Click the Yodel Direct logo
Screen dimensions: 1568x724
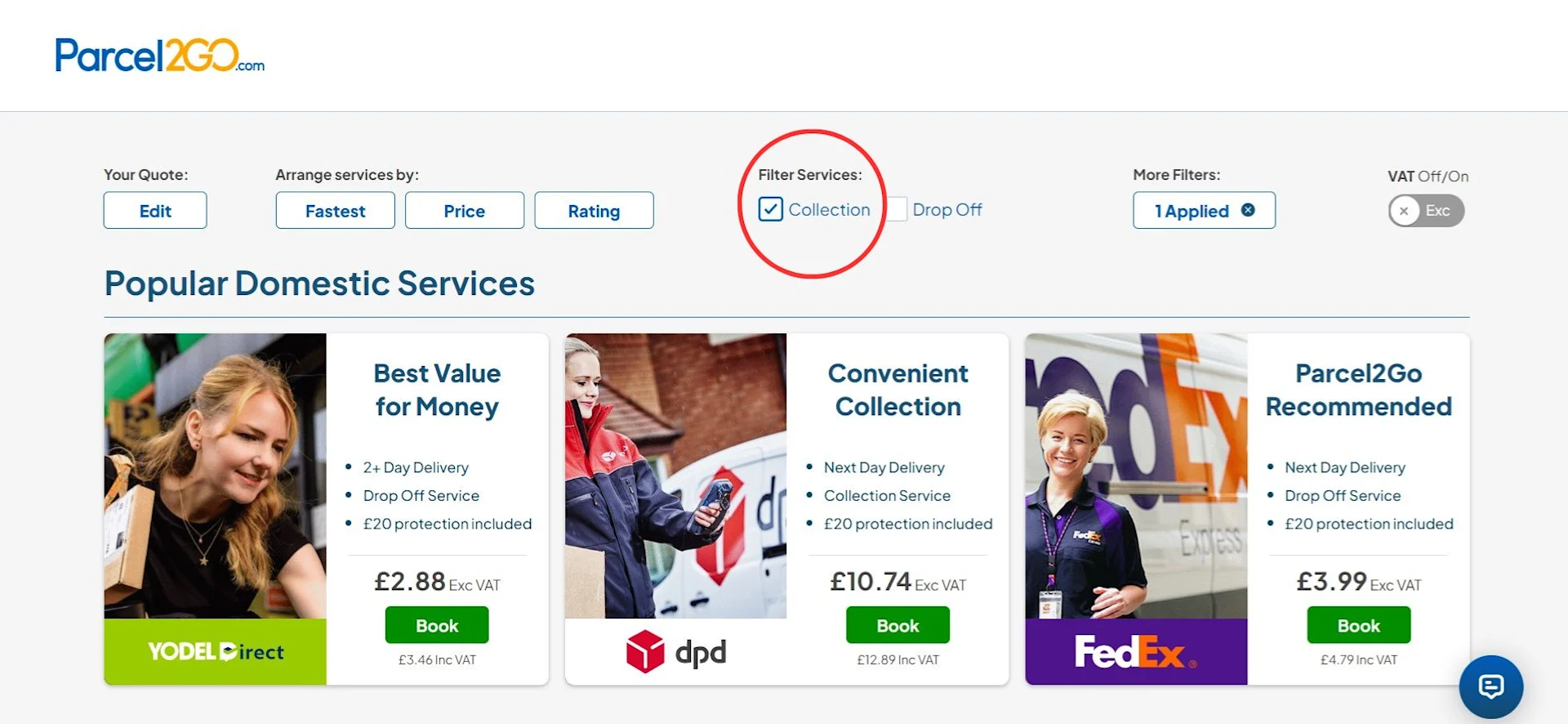tap(215, 651)
